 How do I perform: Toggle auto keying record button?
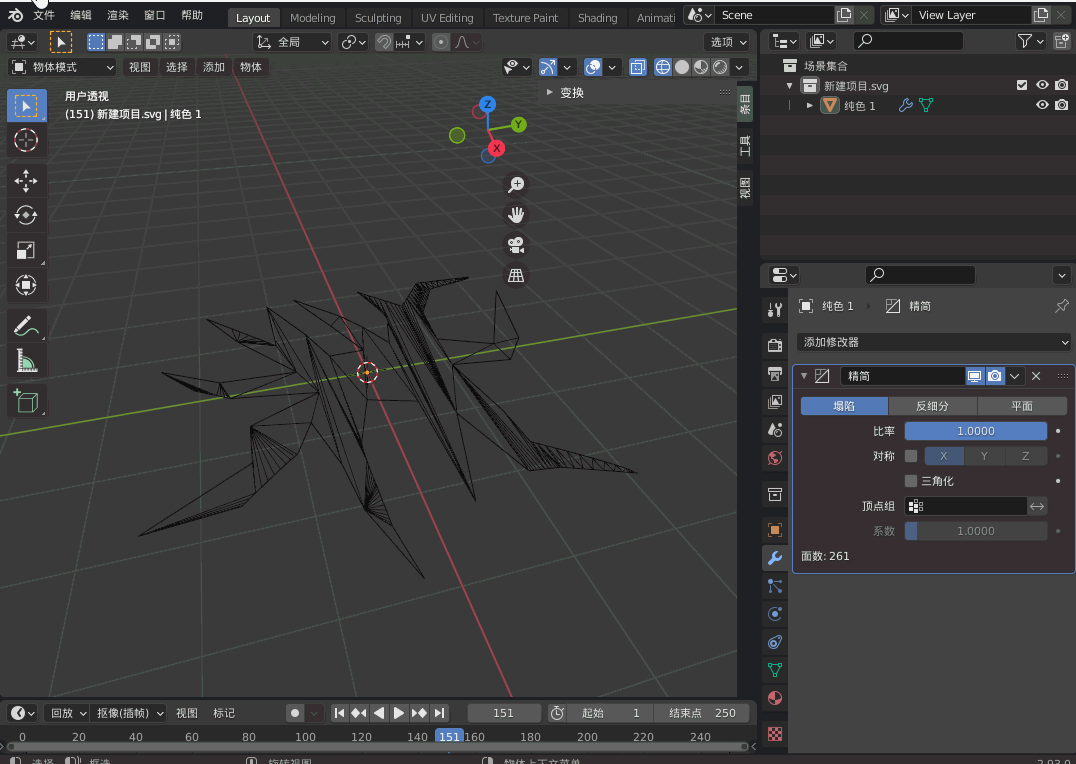coord(295,713)
